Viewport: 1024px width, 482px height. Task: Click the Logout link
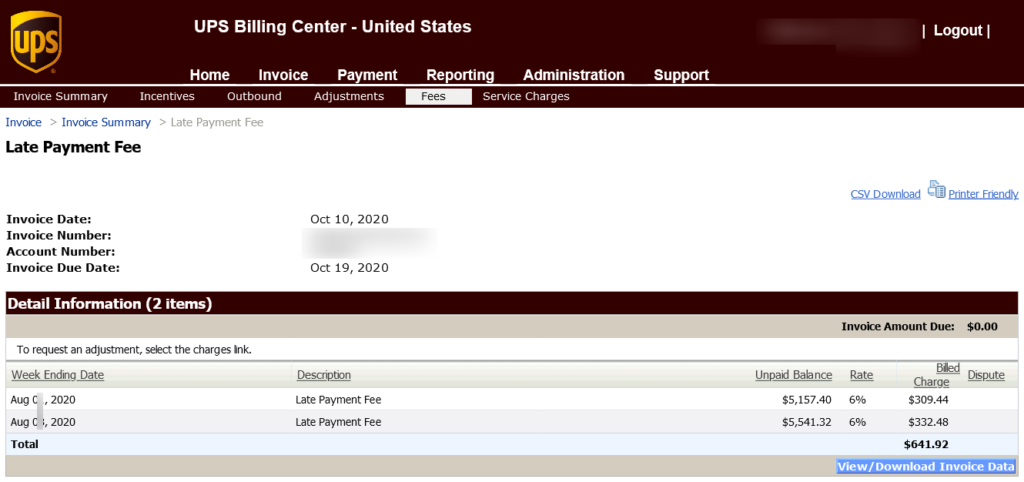click(x=958, y=31)
